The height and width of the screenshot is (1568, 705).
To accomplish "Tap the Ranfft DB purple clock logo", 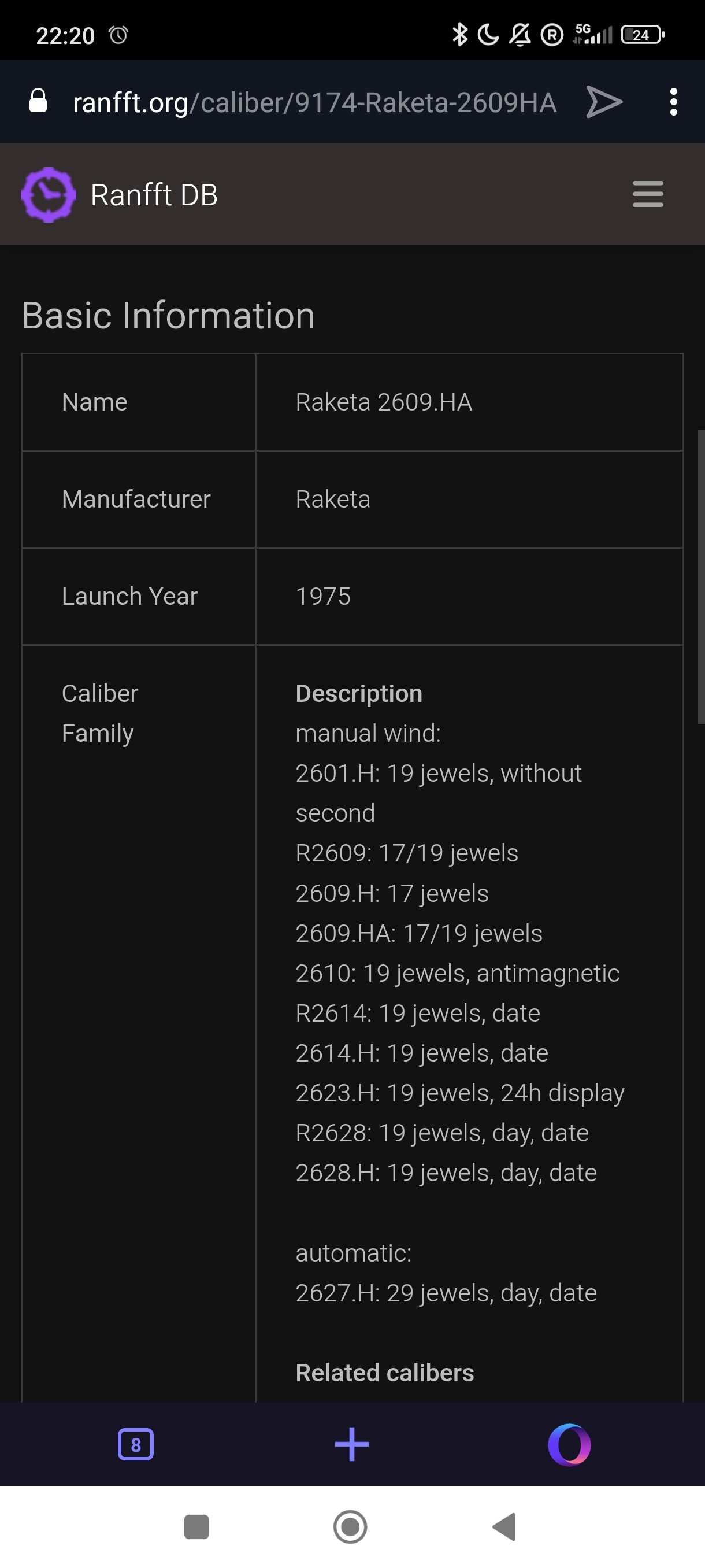I will click(x=48, y=195).
